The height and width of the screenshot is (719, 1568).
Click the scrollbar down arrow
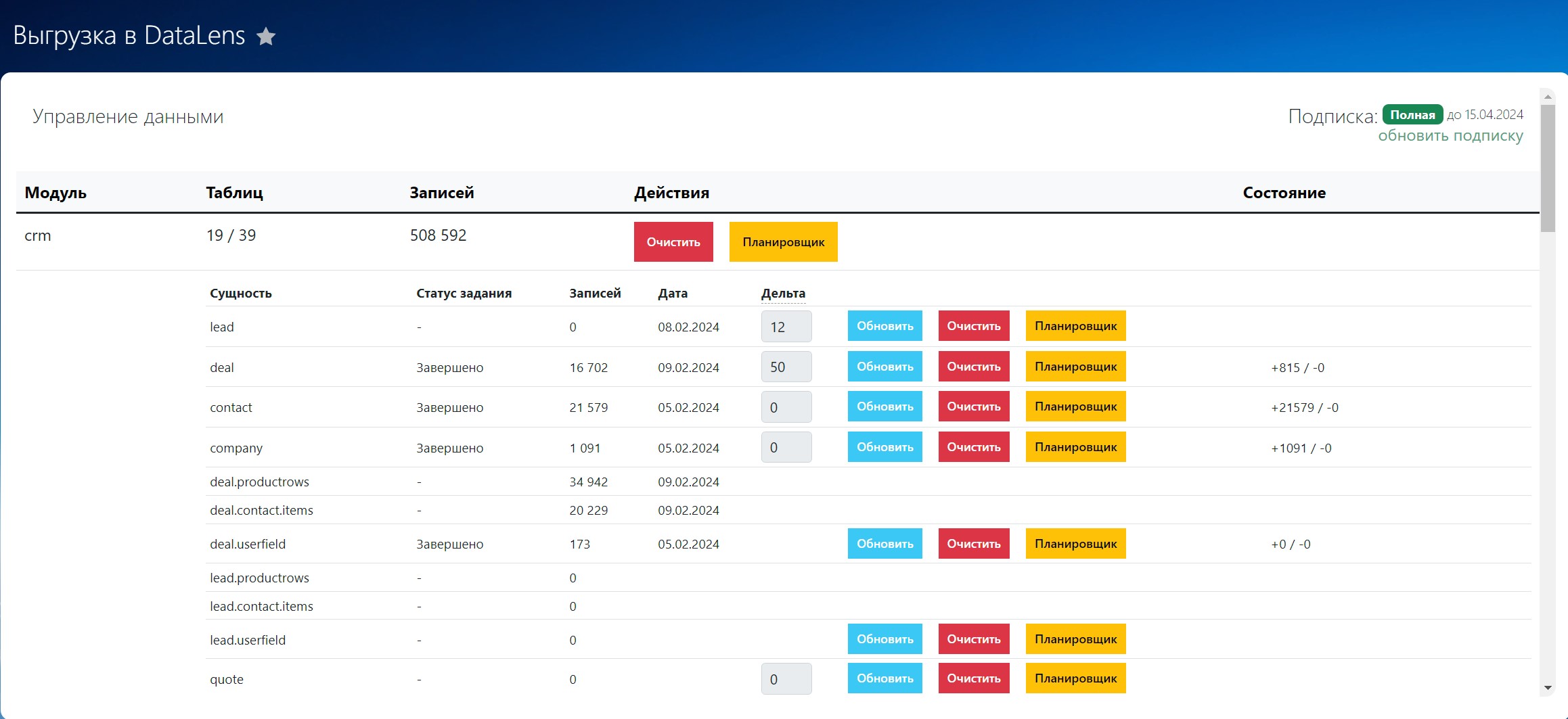pyautogui.click(x=1548, y=688)
